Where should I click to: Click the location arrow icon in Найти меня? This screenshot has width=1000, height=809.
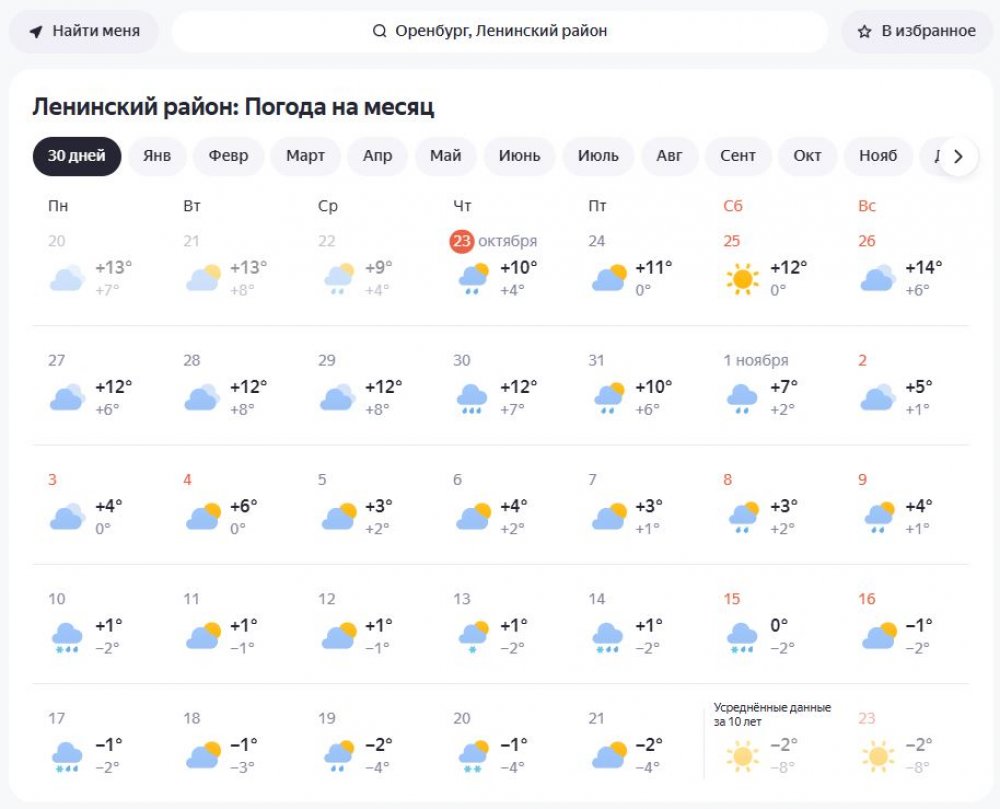click(36, 31)
